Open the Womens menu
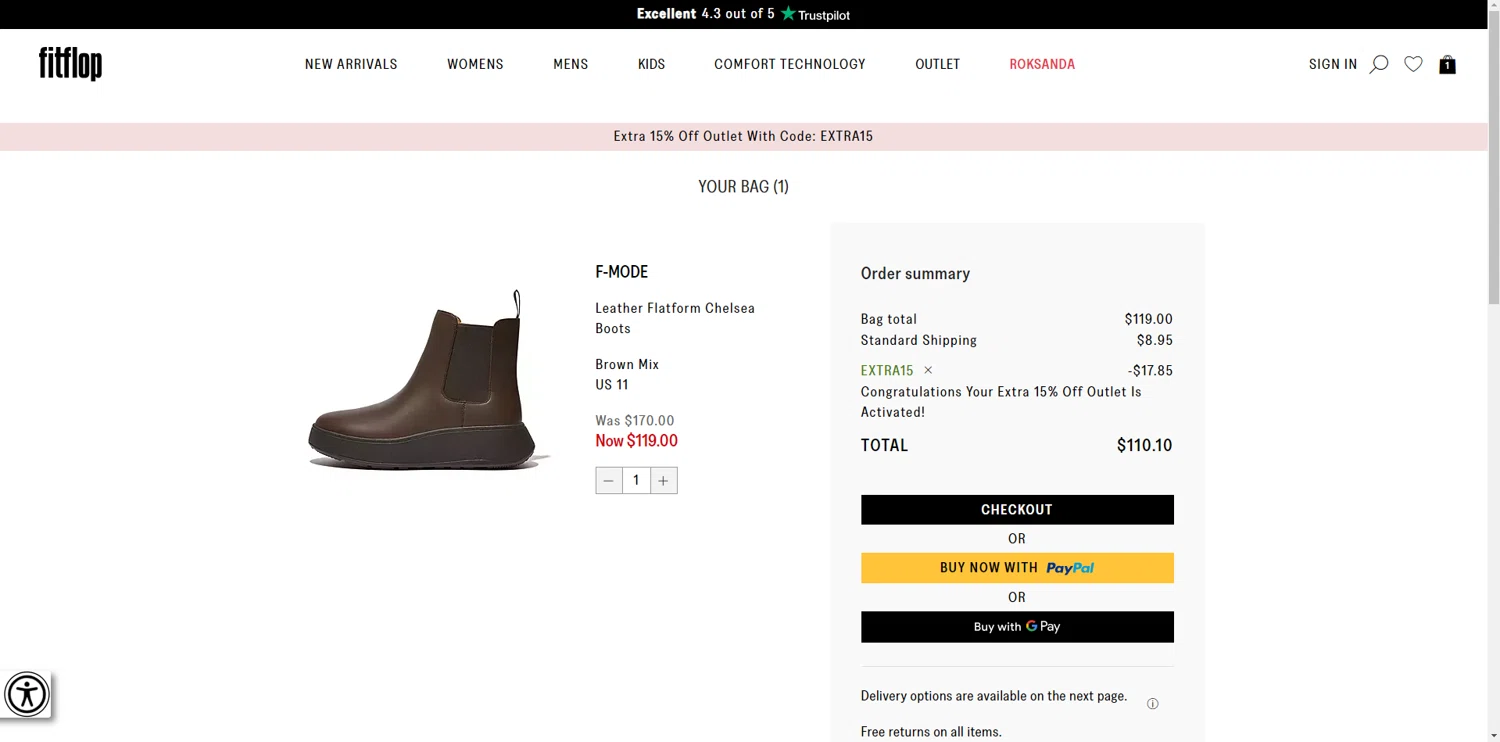Image resolution: width=1500 pixels, height=742 pixels. [475, 64]
